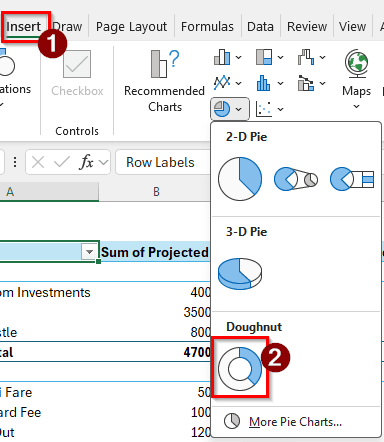The width and height of the screenshot is (384, 442).
Task: Click the pie or doughnut chart icon
Action: (x=222, y=109)
